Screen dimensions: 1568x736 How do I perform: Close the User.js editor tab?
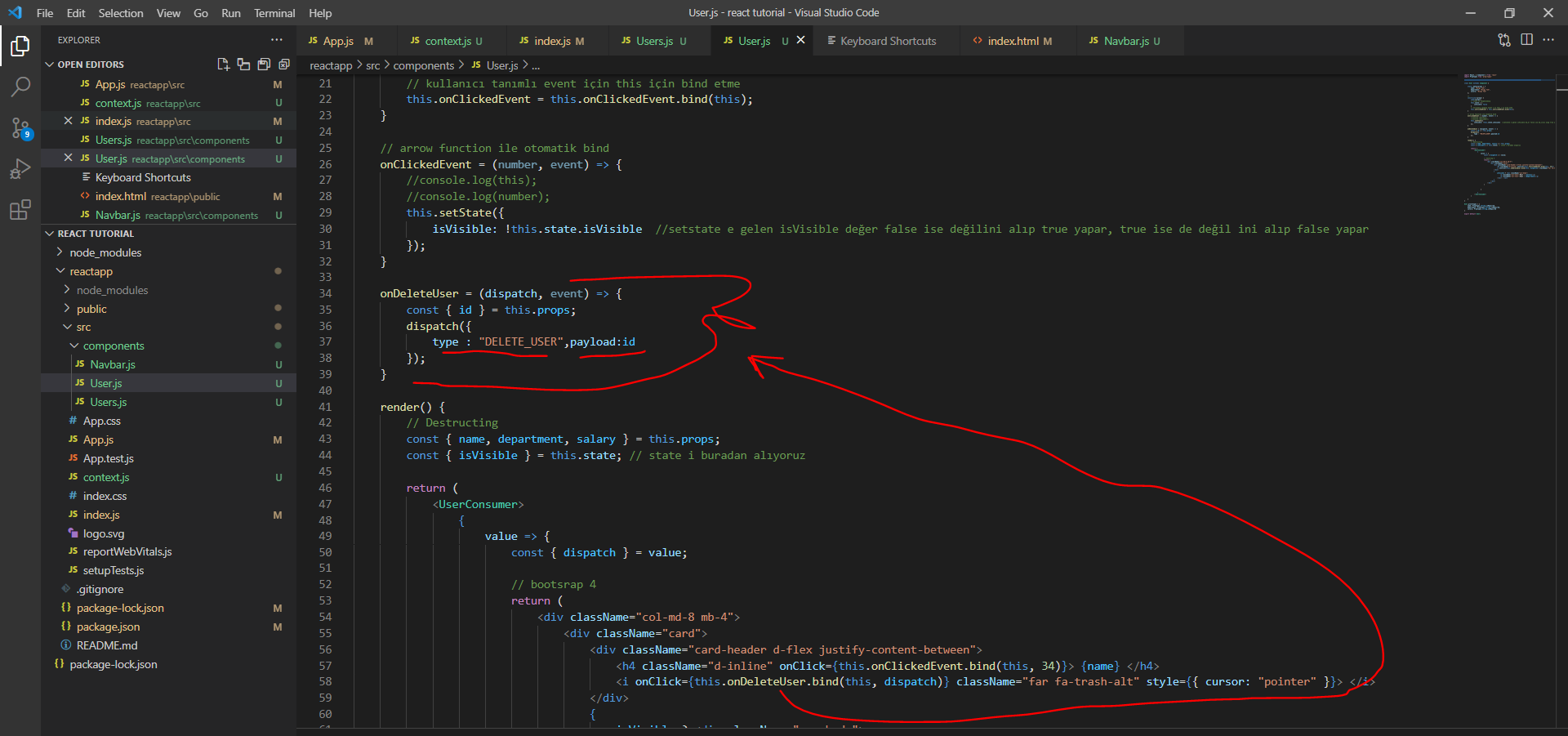(800, 40)
